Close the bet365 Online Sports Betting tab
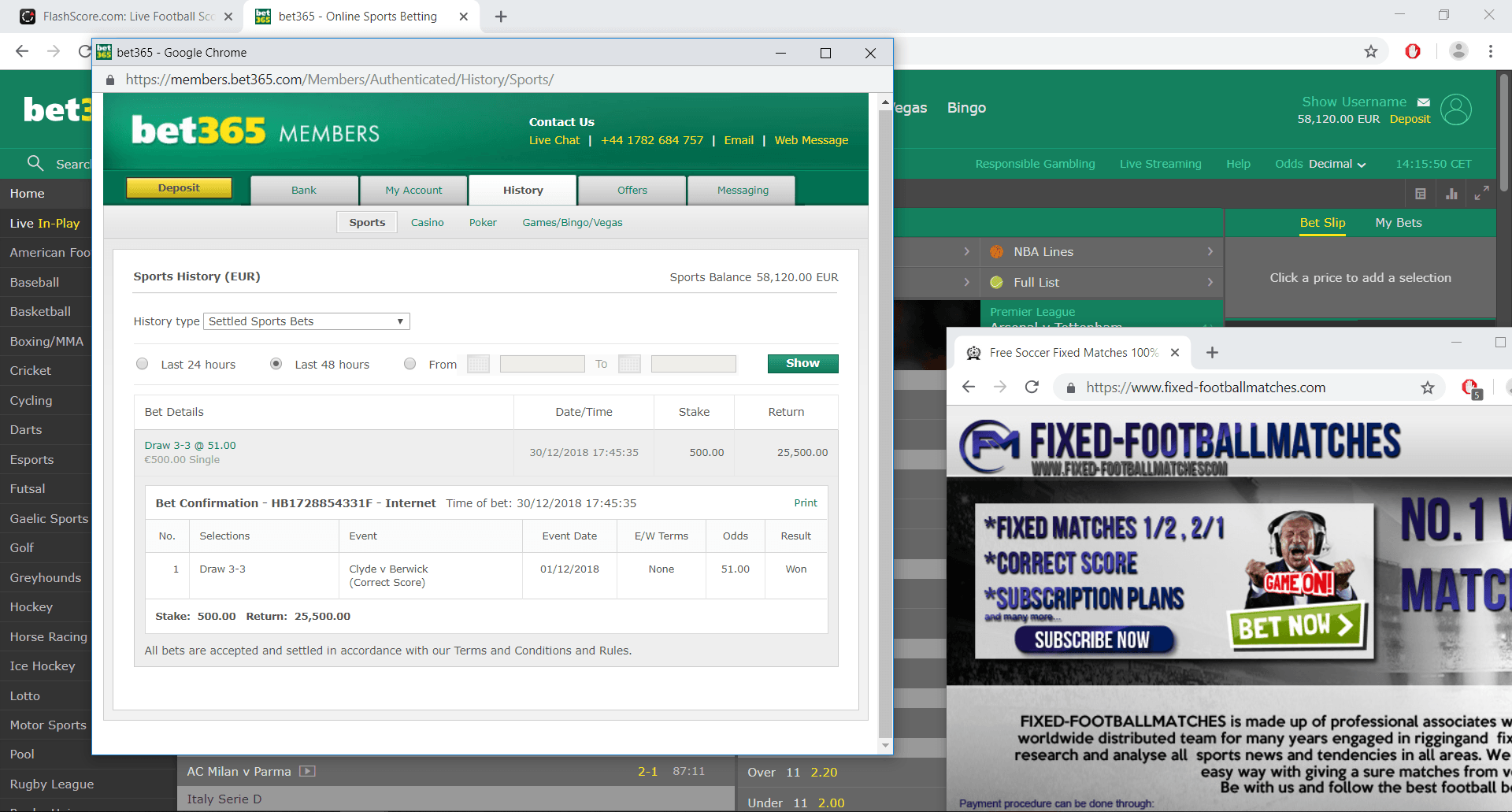The width and height of the screenshot is (1512, 812). coord(463,17)
